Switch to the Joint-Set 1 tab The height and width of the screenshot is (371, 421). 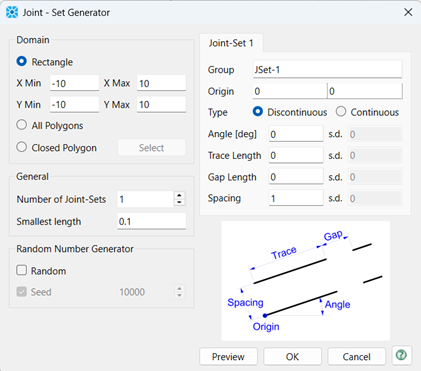[231, 43]
